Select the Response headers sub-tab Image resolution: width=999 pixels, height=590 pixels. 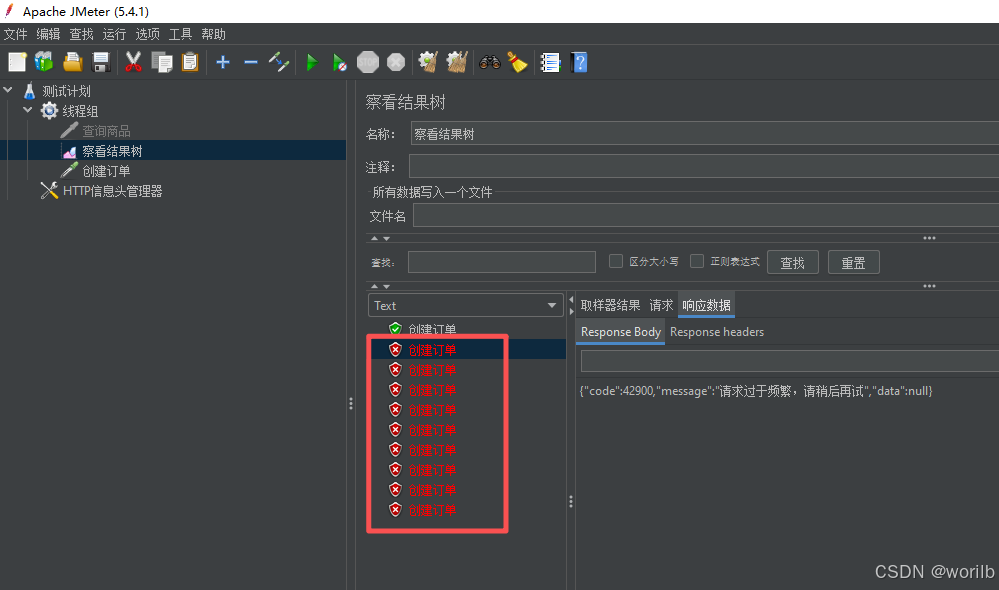click(x=717, y=332)
